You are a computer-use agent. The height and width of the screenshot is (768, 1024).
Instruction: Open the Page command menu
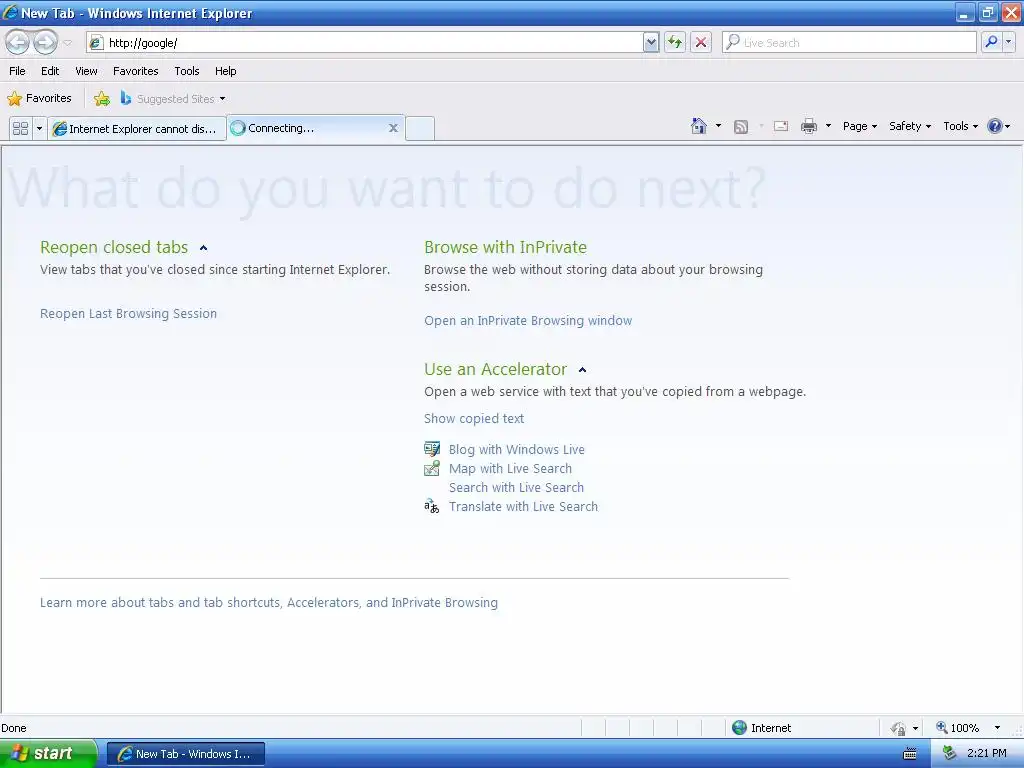coord(860,126)
